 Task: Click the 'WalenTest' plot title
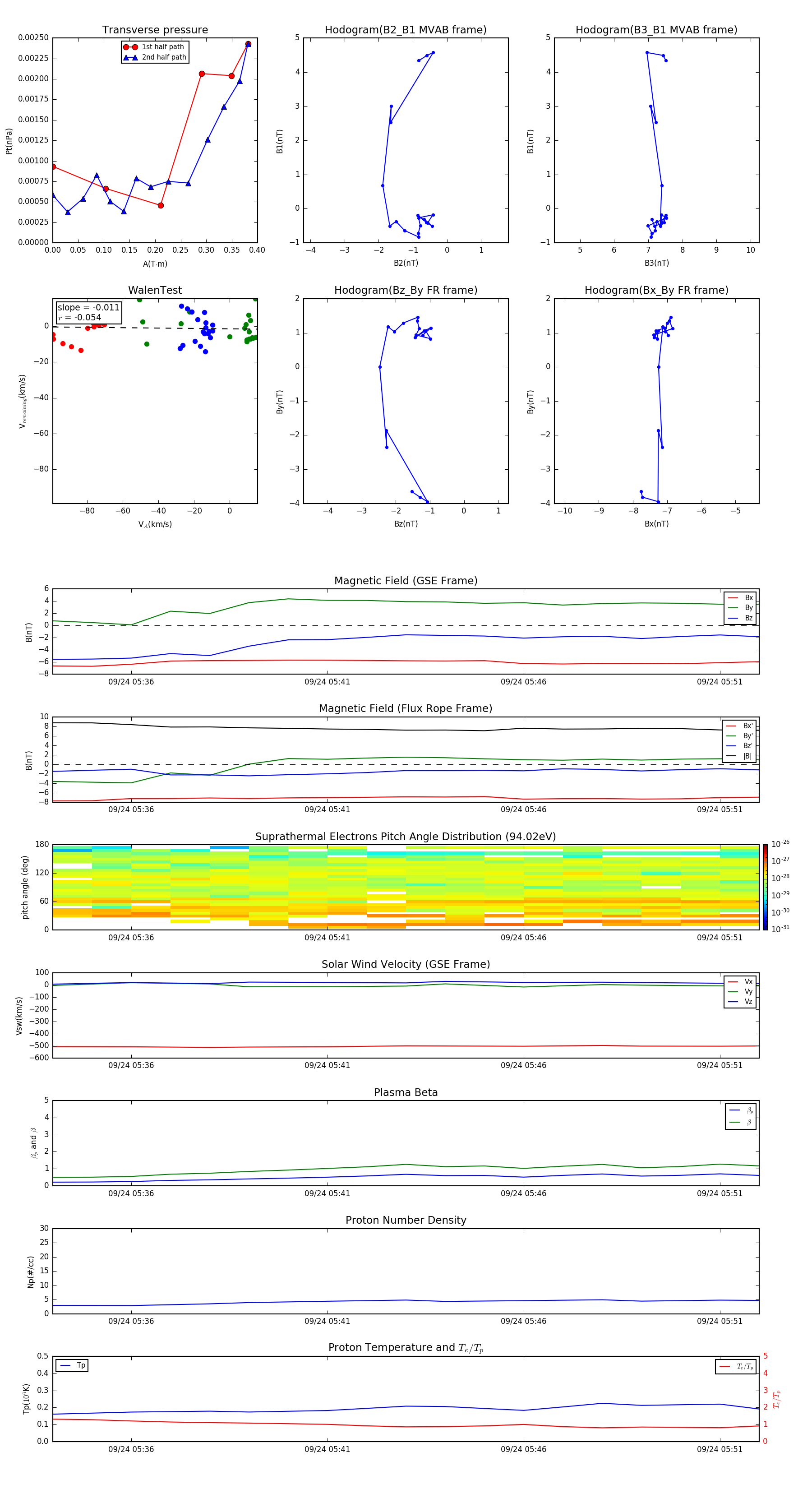point(155,290)
